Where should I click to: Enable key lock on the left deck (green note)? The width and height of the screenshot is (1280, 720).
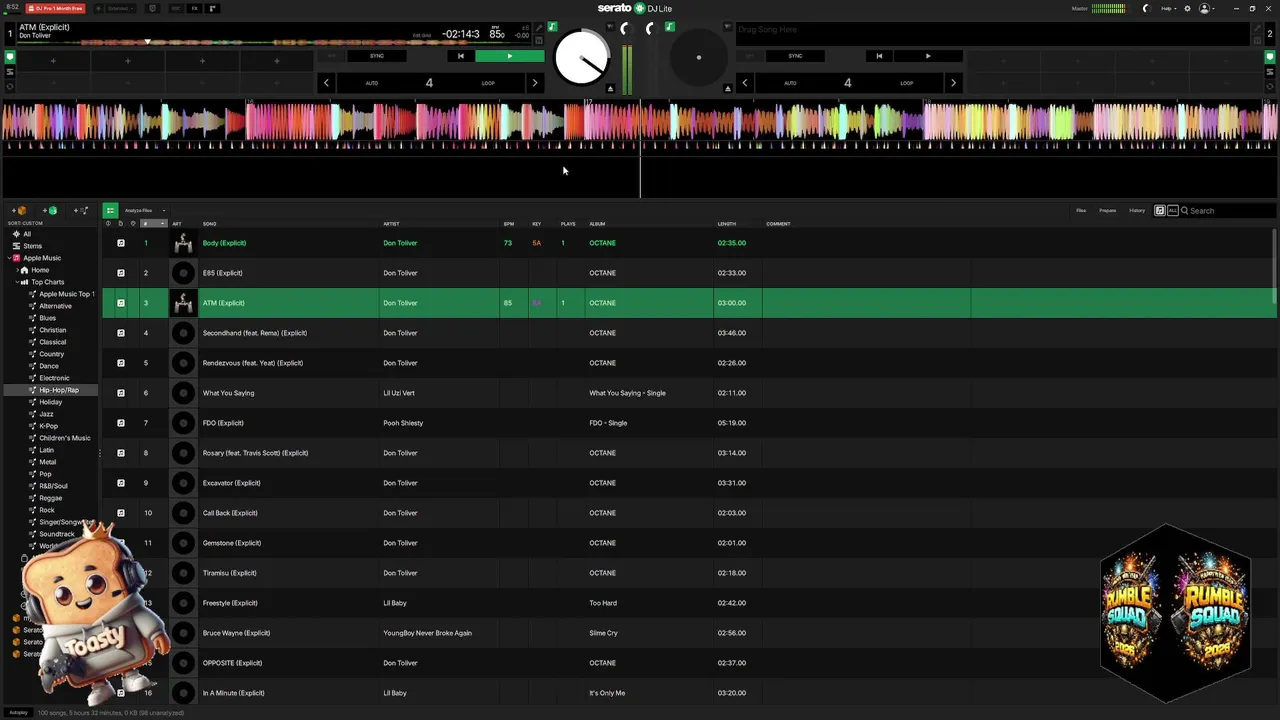[x=552, y=27]
